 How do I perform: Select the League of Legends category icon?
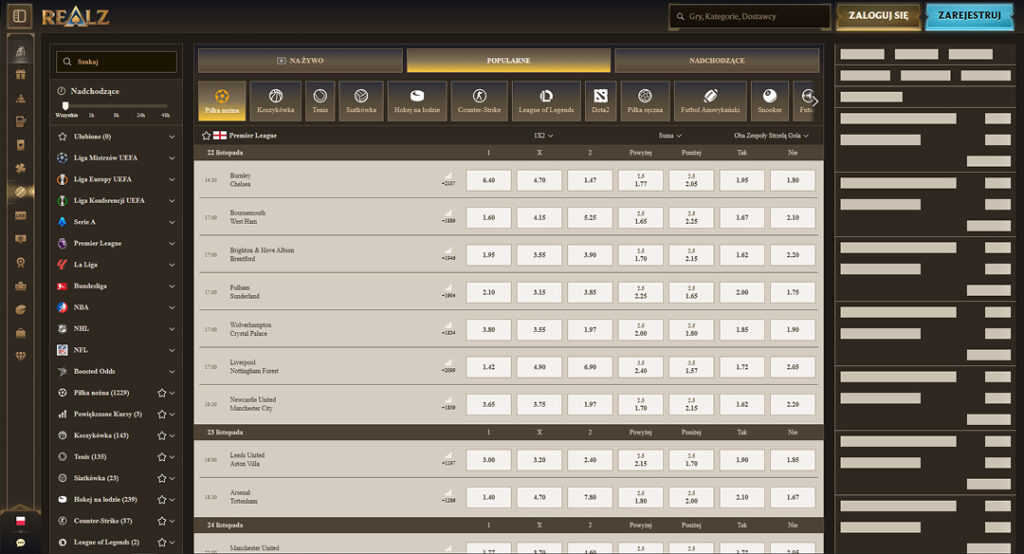click(546, 101)
